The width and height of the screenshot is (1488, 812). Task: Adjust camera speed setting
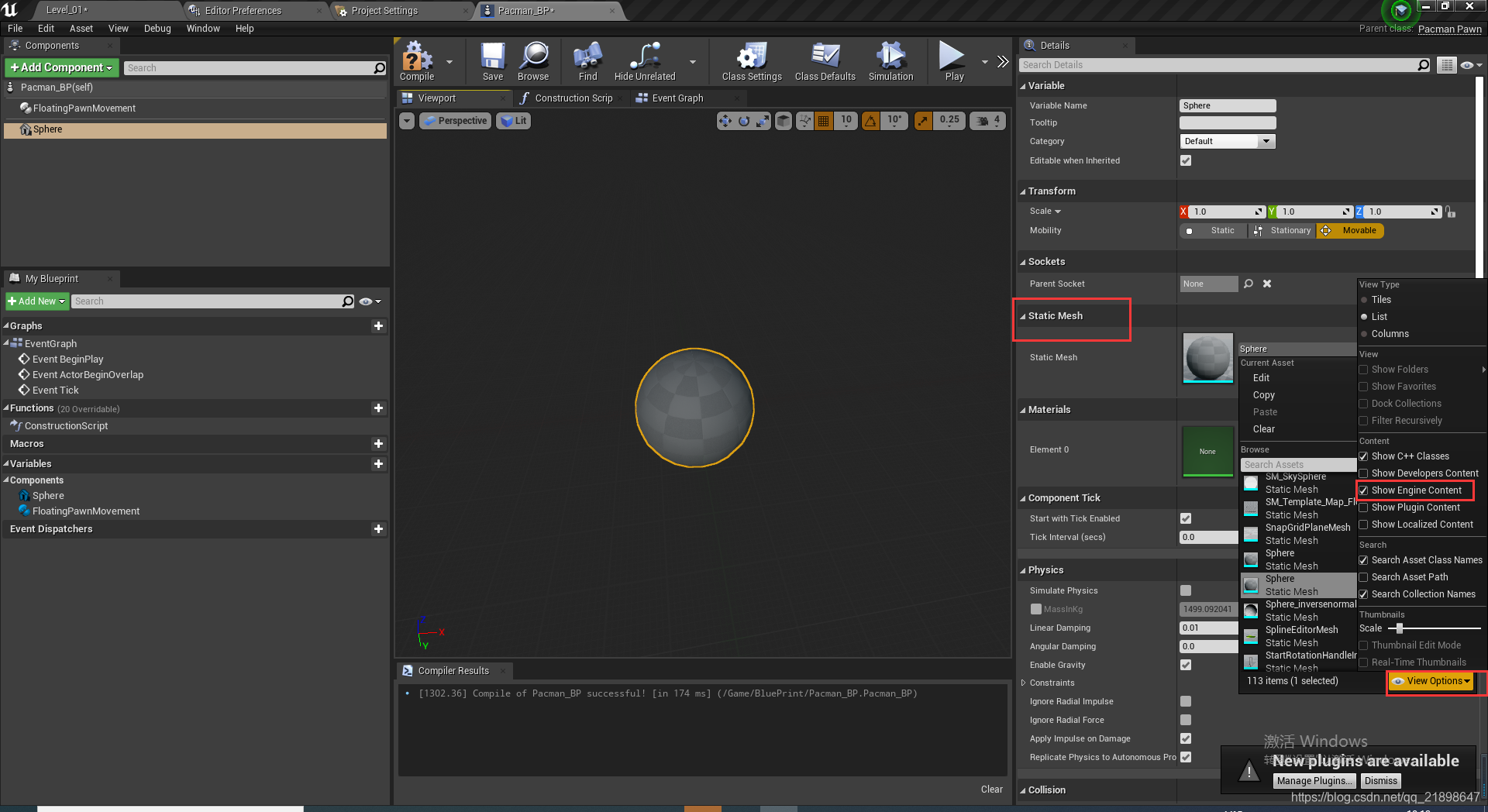[988, 121]
